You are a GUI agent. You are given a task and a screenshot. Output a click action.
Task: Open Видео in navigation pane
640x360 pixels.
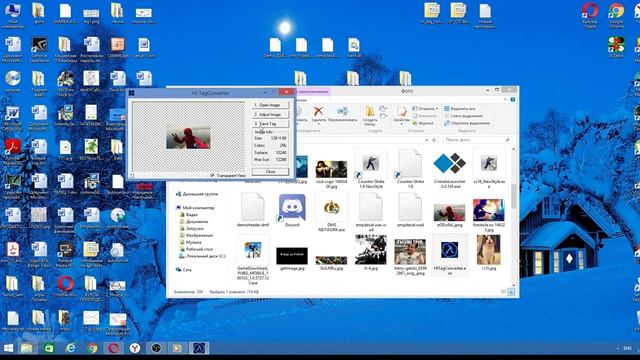[x=189, y=214]
